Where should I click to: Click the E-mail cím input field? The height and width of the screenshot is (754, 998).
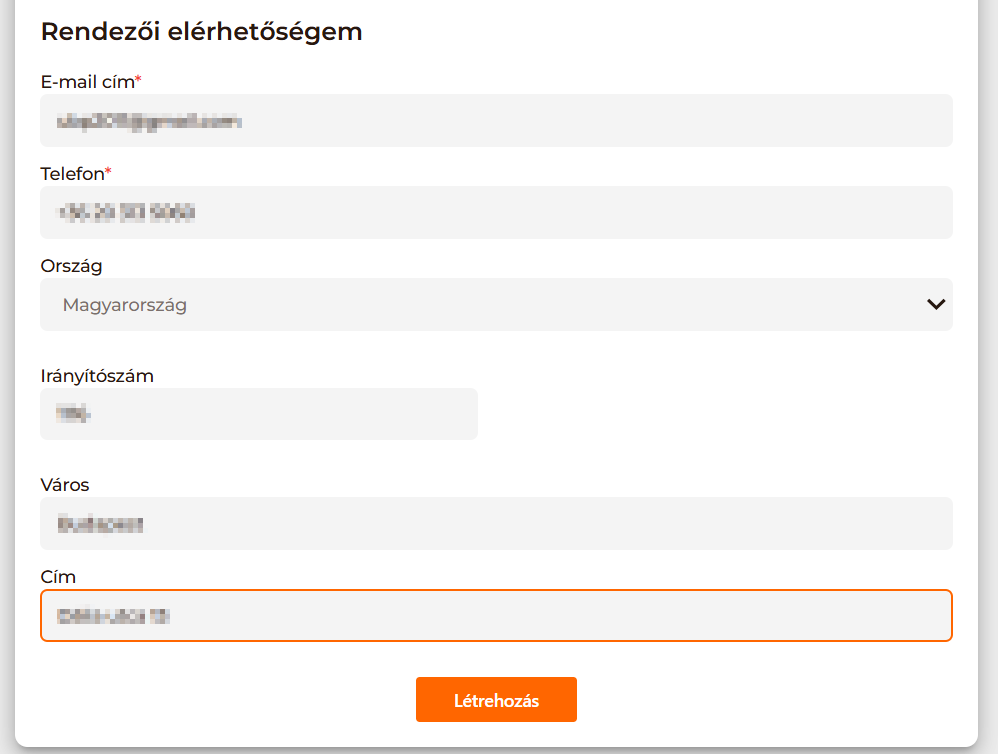coord(496,121)
